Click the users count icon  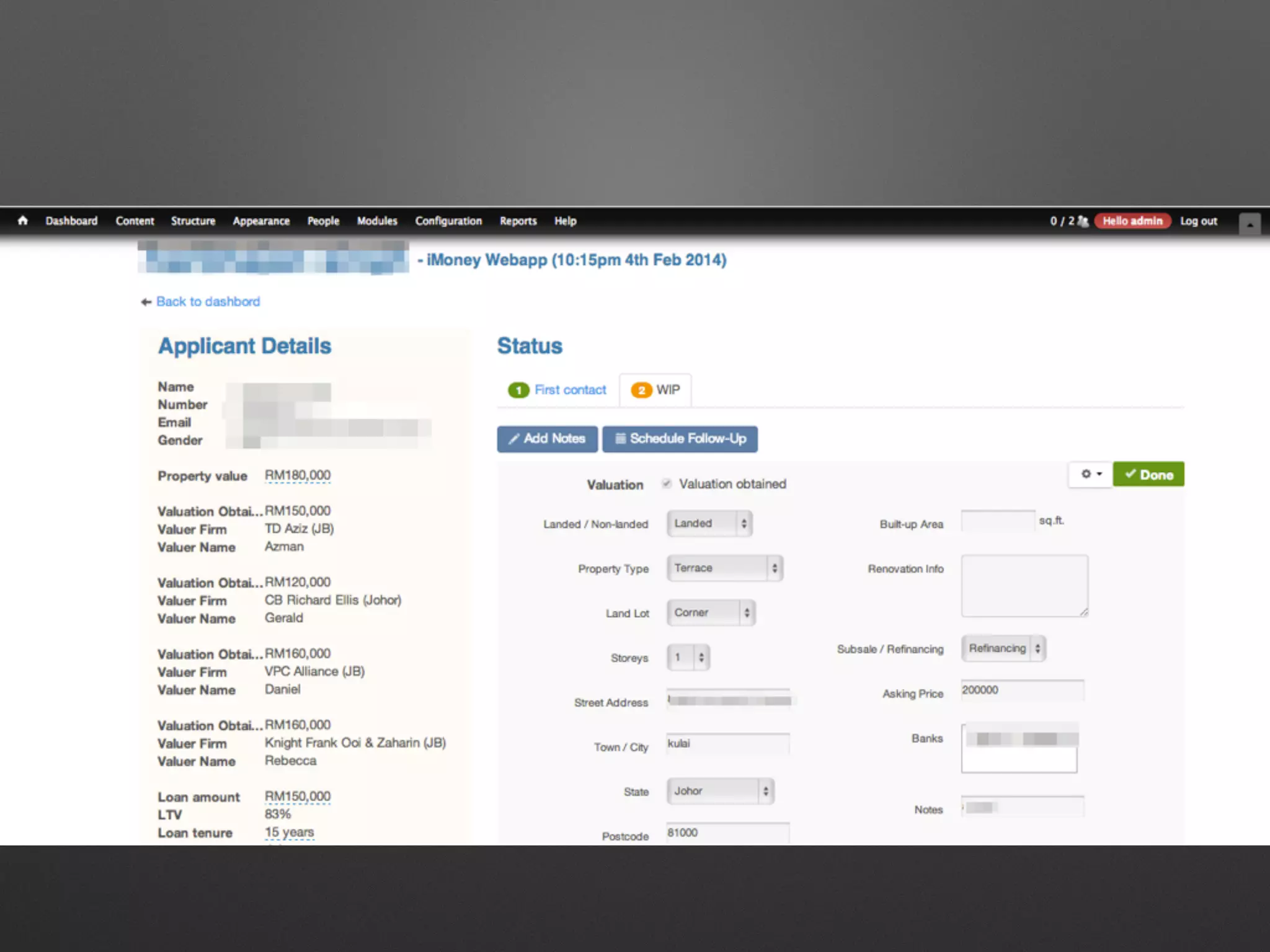pyautogui.click(x=1083, y=221)
